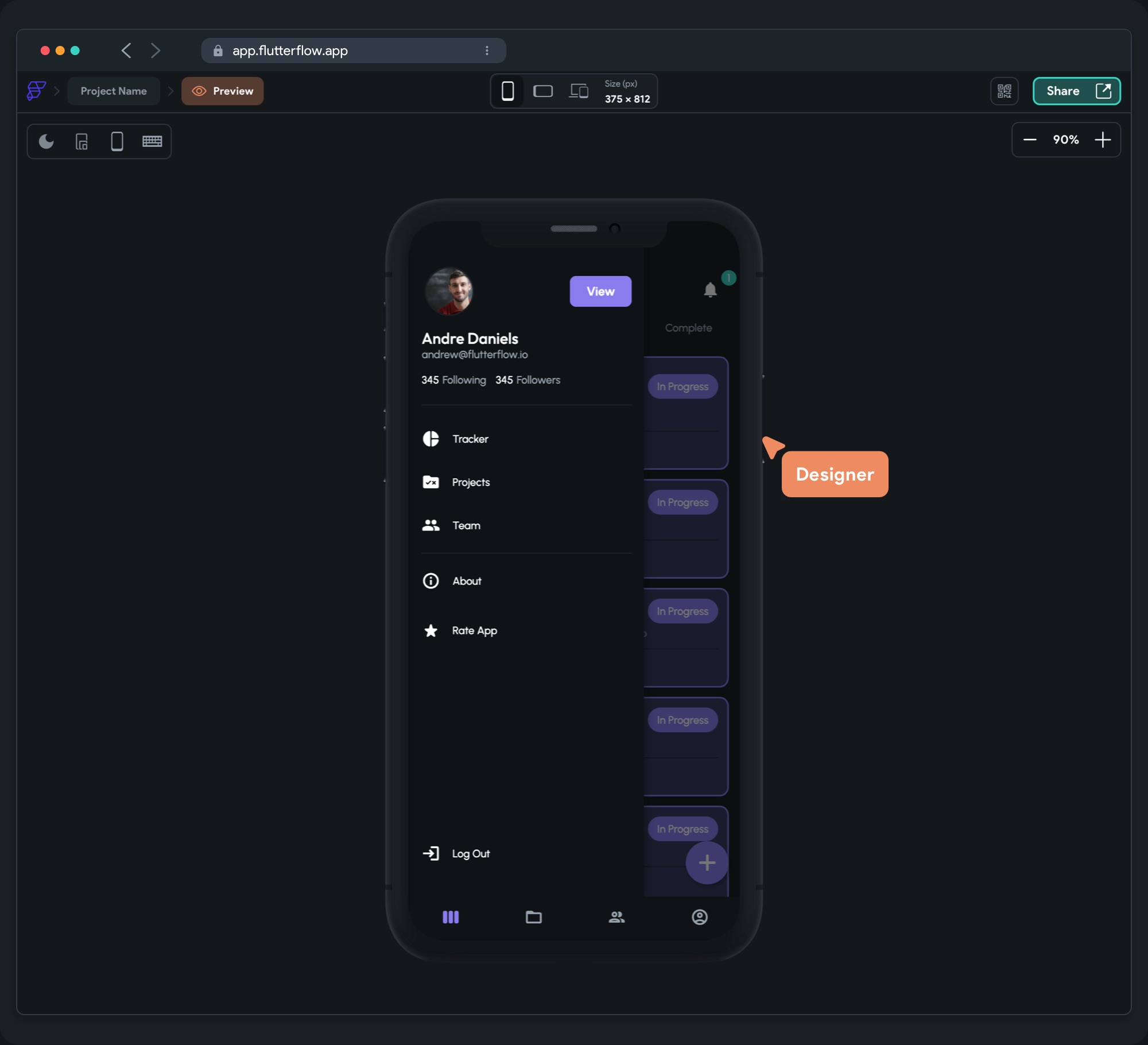Open Tracker in drawer menu
The height and width of the screenshot is (1045, 1148).
470,439
